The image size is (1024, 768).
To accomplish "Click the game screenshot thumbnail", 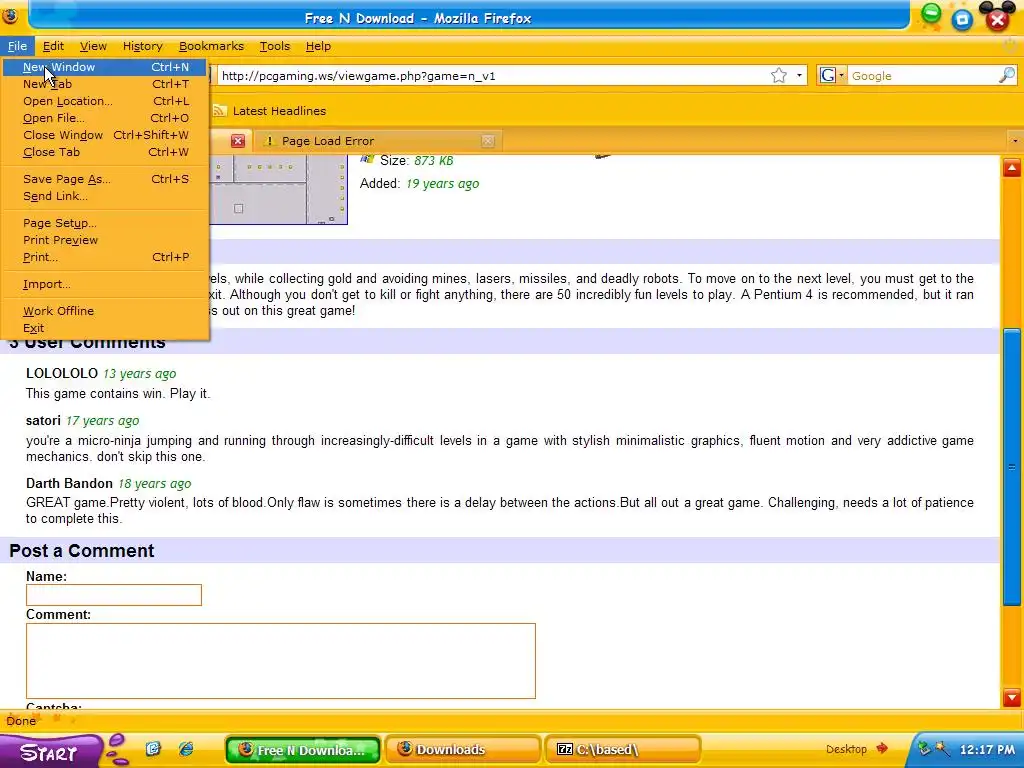I will tap(278, 189).
